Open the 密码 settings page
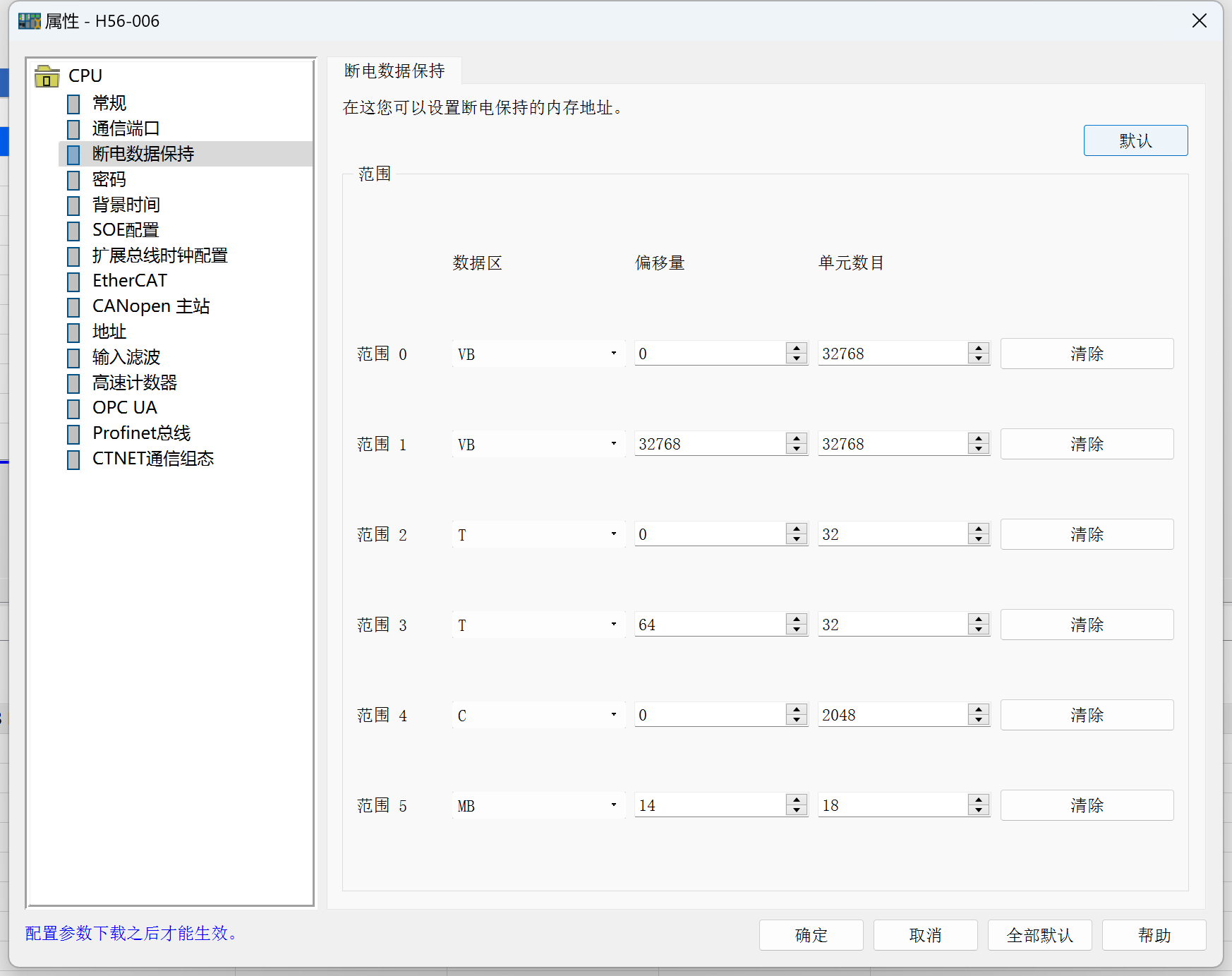 point(109,179)
